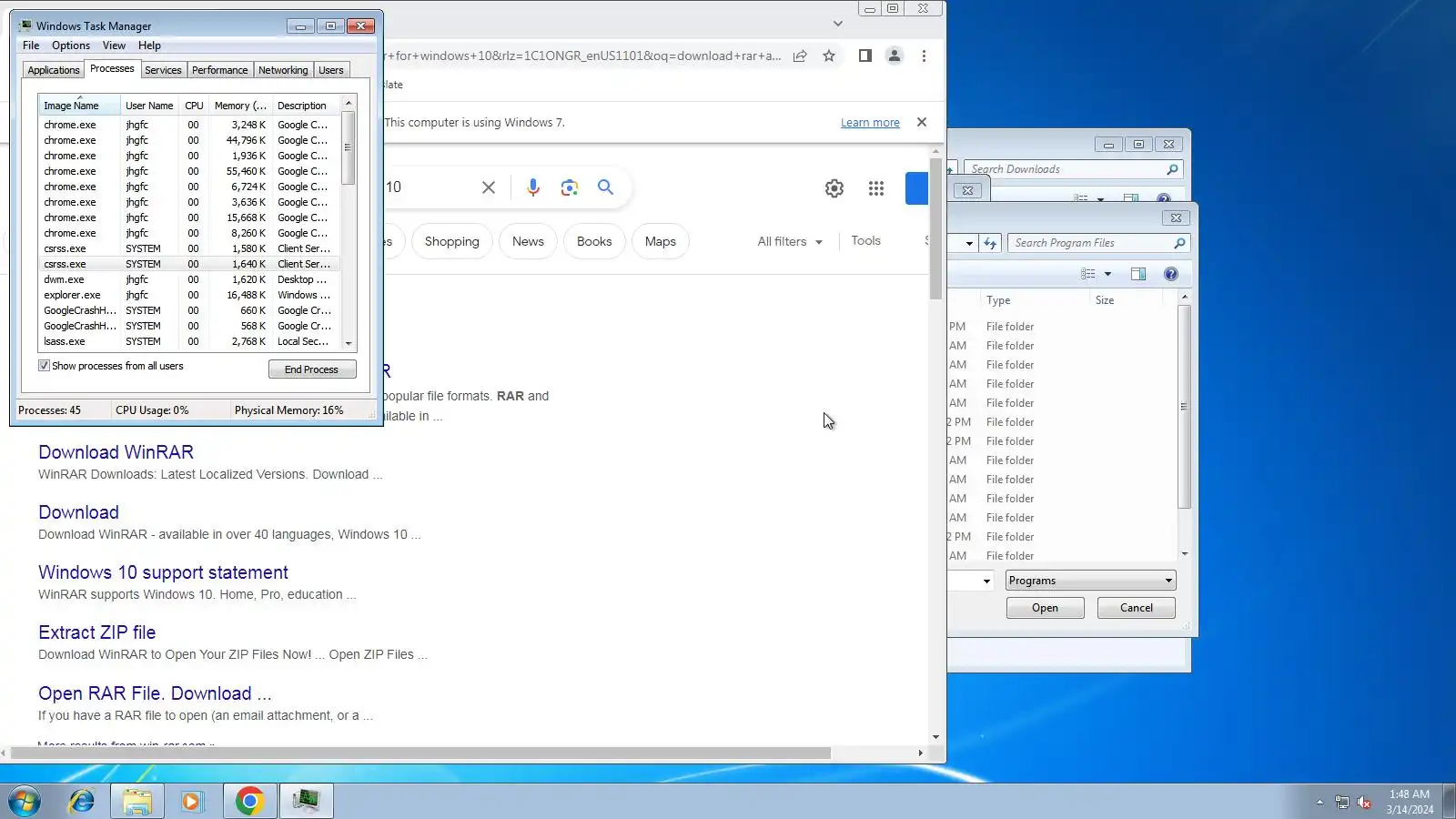Open the Download WinRAR result link
Image resolution: width=1456 pixels, height=819 pixels.
click(116, 452)
